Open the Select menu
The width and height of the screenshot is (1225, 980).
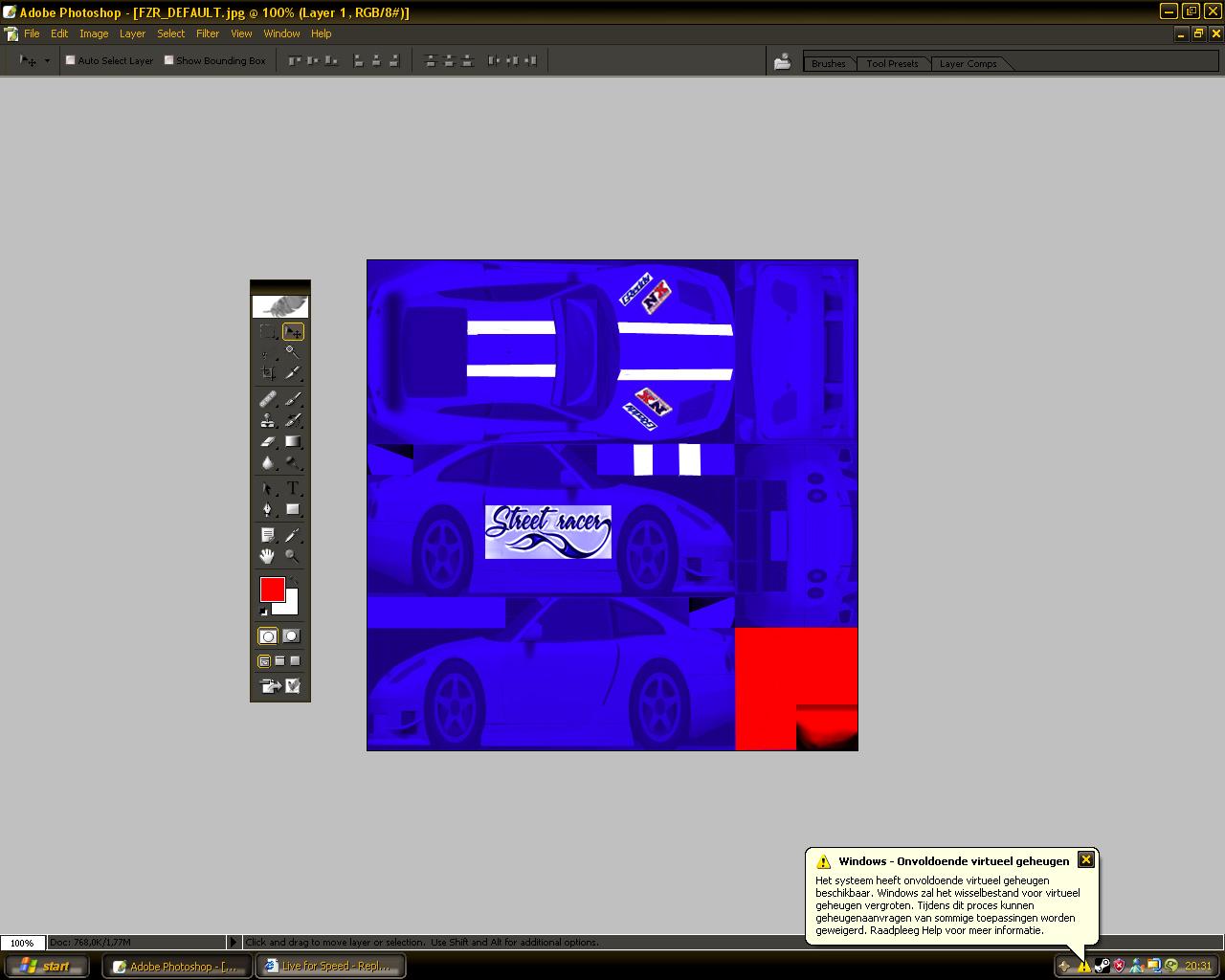click(171, 33)
